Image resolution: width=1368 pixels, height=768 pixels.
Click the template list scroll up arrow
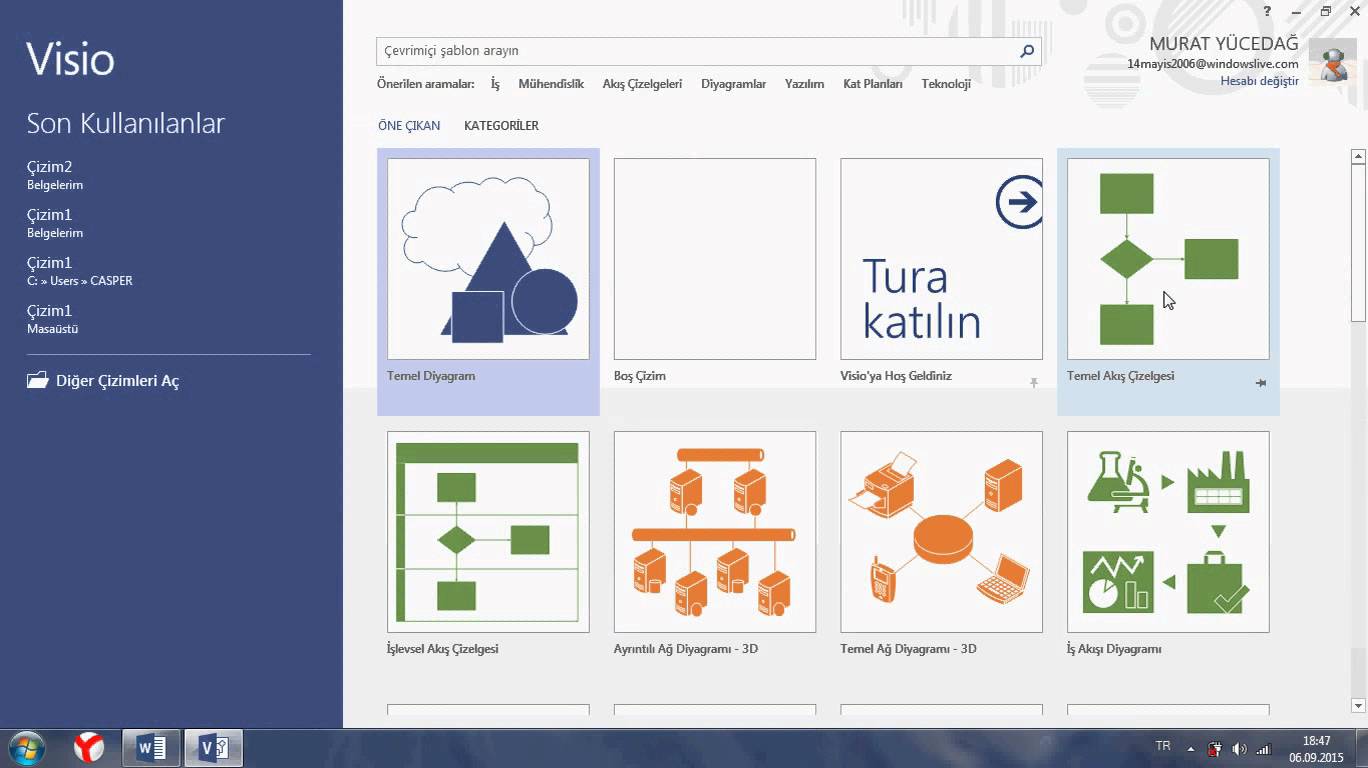1358,156
